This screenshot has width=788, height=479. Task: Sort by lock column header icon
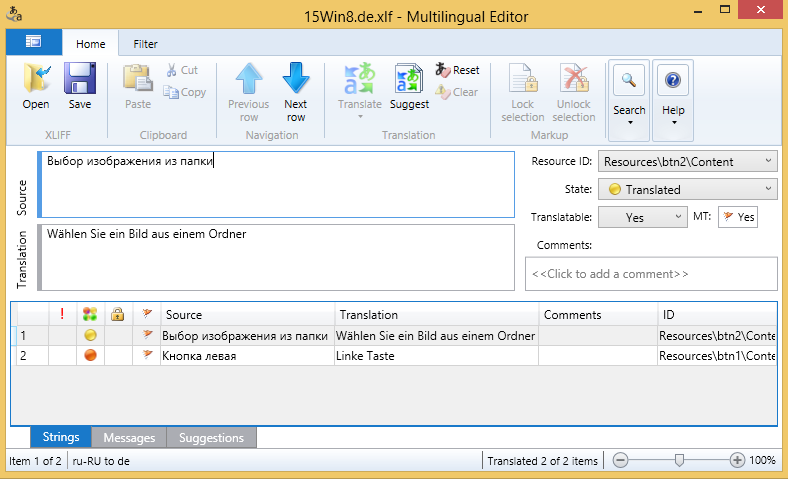(118, 314)
